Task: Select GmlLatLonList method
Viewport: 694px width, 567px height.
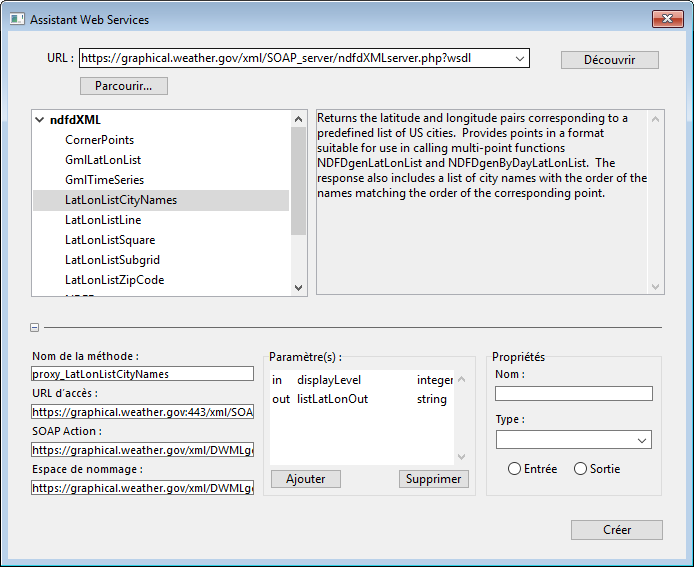Action: [x=103, y=160]
